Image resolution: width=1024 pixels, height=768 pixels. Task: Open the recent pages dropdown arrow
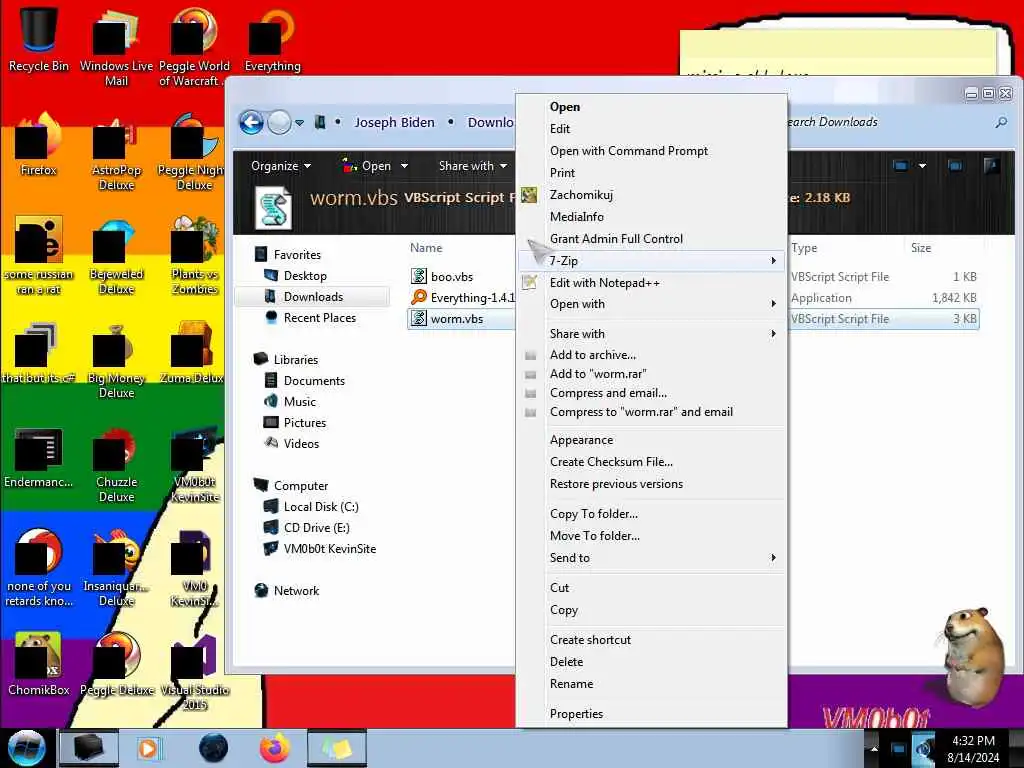tap(299, 122)
